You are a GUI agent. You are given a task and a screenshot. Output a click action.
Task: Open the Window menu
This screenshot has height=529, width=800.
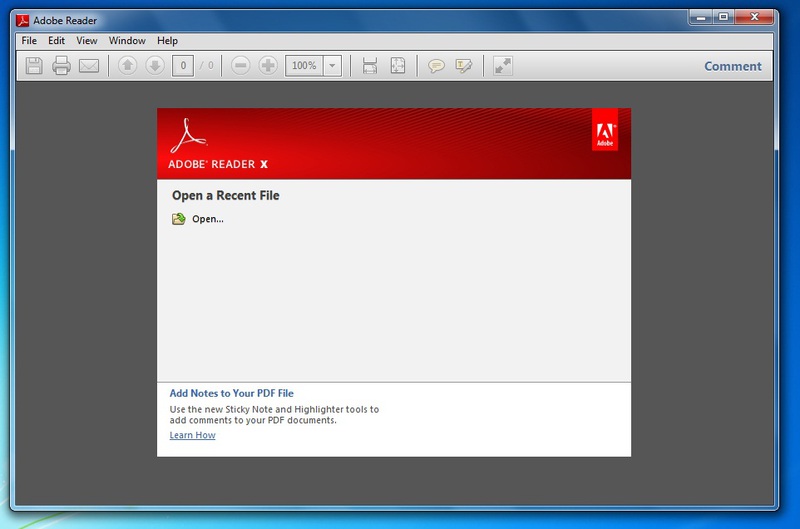tap(127, 41)
